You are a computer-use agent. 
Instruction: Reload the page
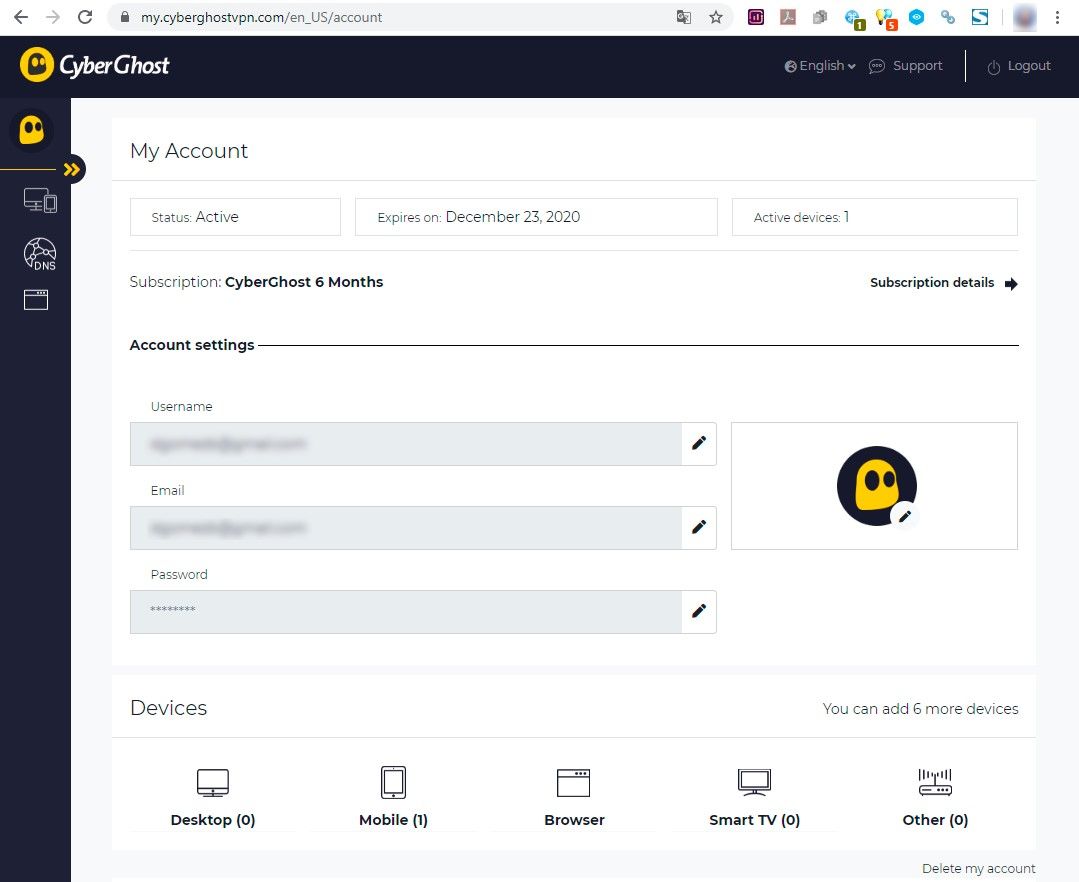(85, 17)
